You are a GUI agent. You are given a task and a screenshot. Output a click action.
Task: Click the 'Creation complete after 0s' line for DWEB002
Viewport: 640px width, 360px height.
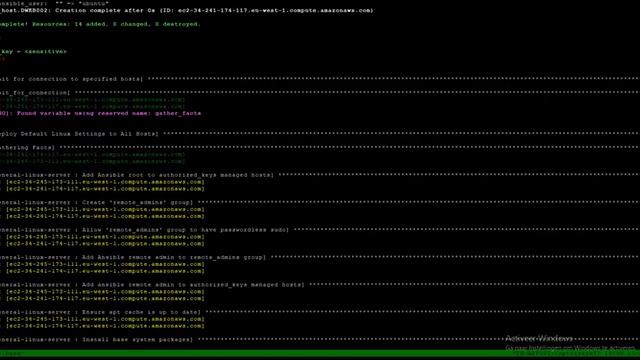tap(187, 10)
